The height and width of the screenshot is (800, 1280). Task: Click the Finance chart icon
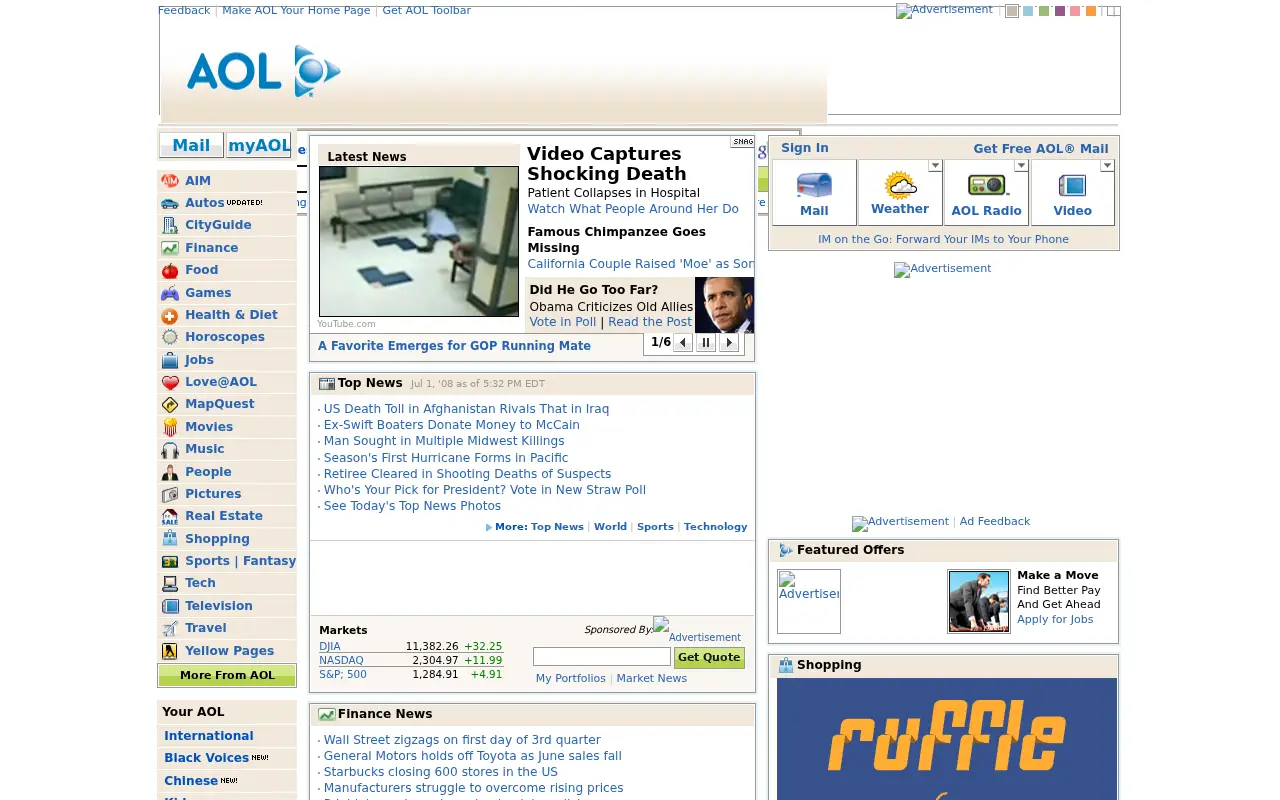(170, 248)
